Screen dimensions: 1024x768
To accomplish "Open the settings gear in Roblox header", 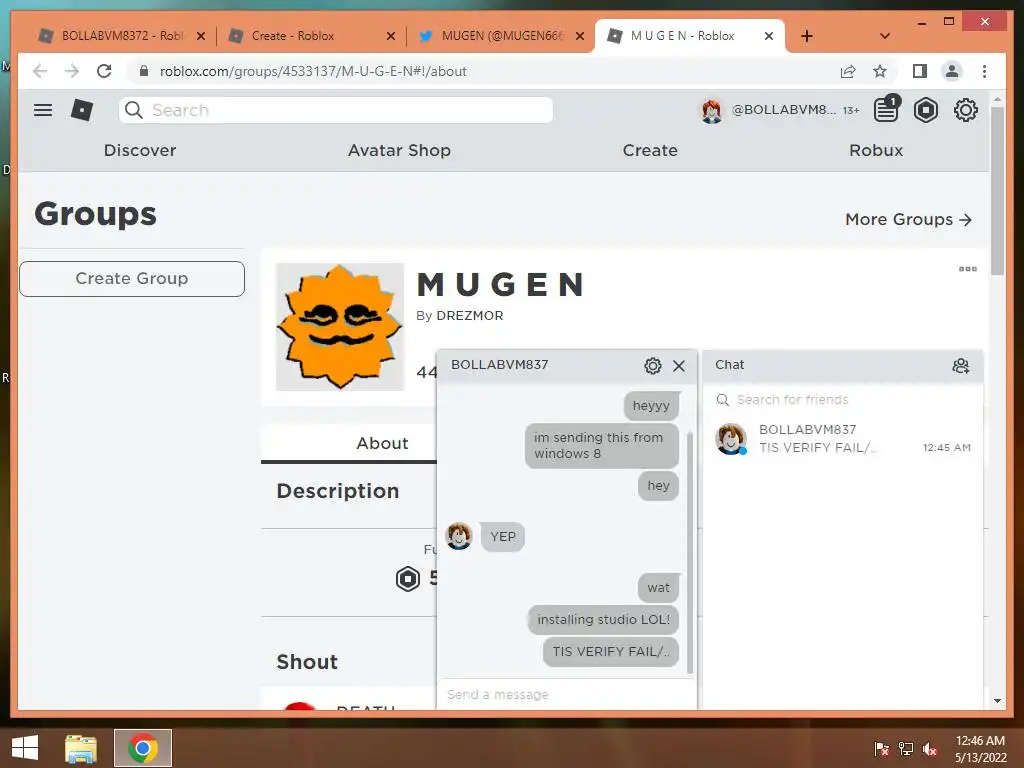I will [965, 110].
